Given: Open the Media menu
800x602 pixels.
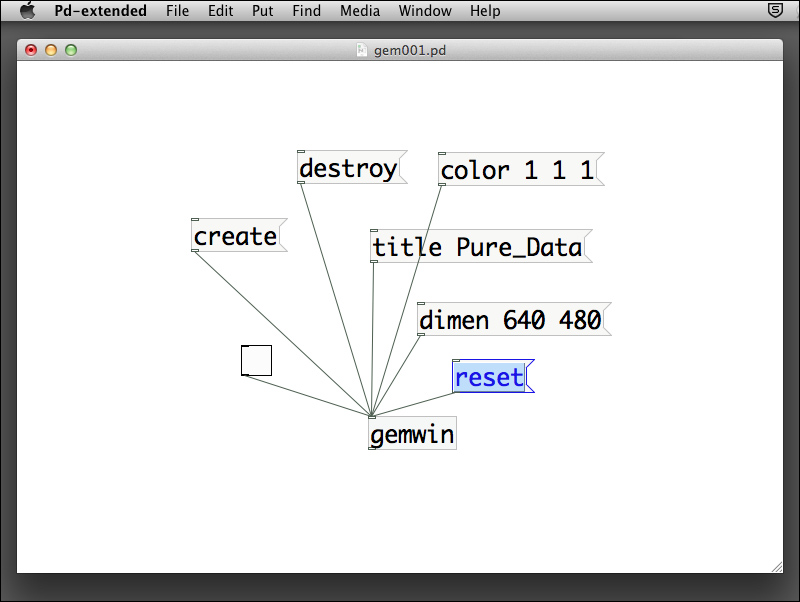Looking at the screenshot, I should tap(360, 10).
